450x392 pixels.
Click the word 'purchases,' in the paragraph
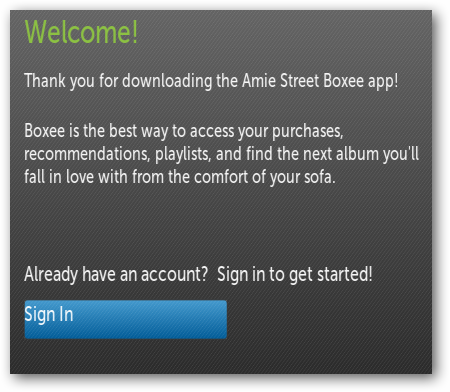308,131
